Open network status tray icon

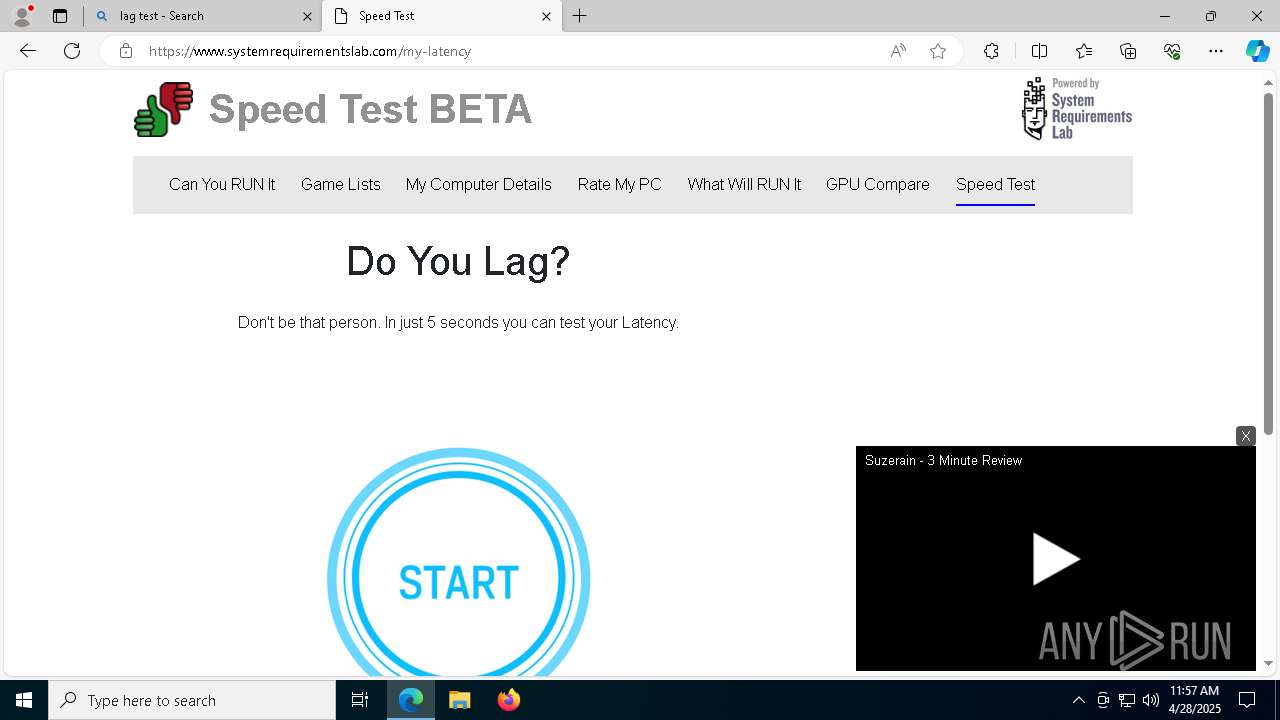[x=1127, y=700]
